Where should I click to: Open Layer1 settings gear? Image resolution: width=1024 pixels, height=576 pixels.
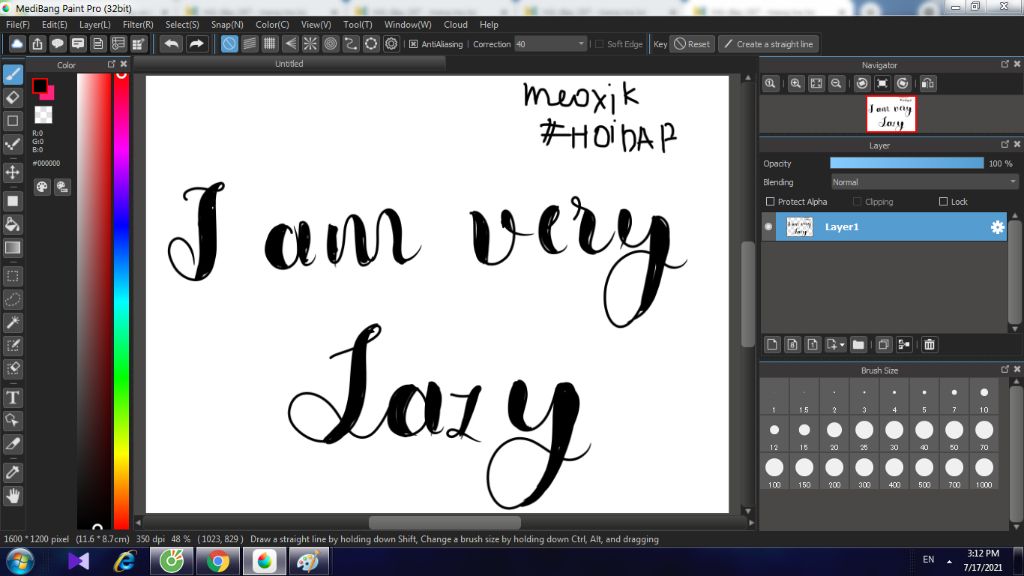click(x=997, y=227)
